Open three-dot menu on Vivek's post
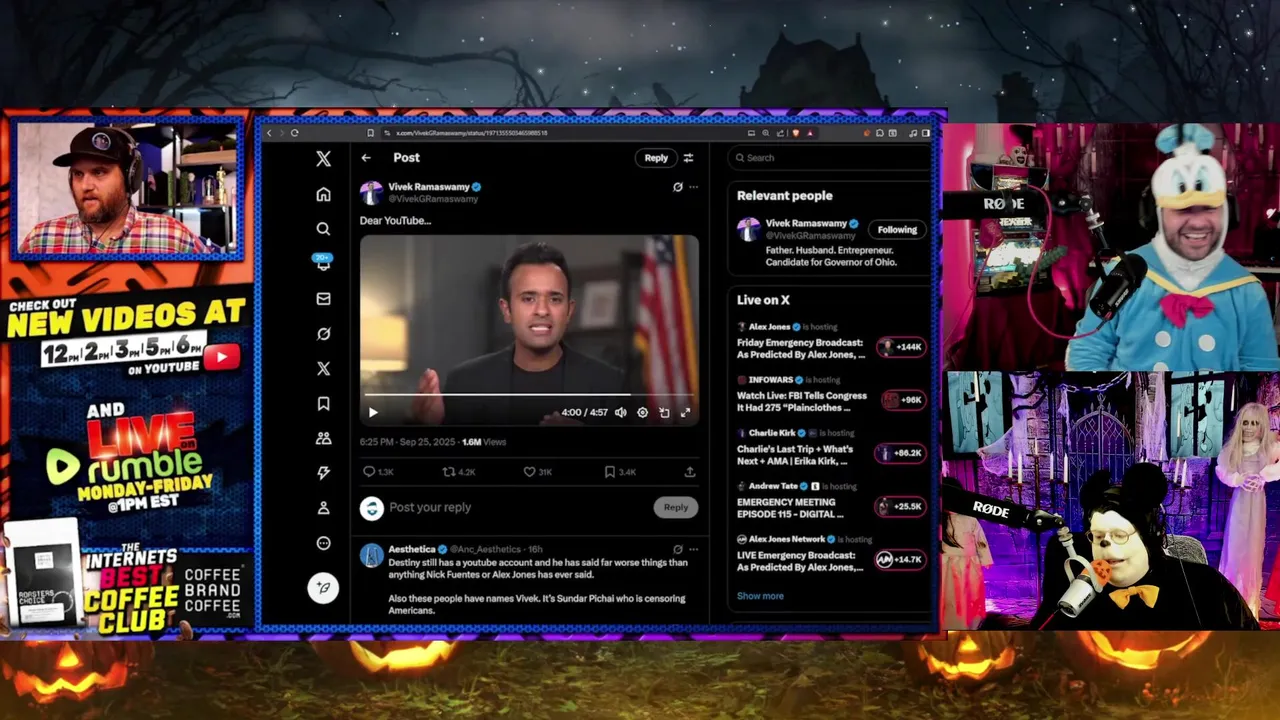The image size is (1280, 720). click(693, 187)
